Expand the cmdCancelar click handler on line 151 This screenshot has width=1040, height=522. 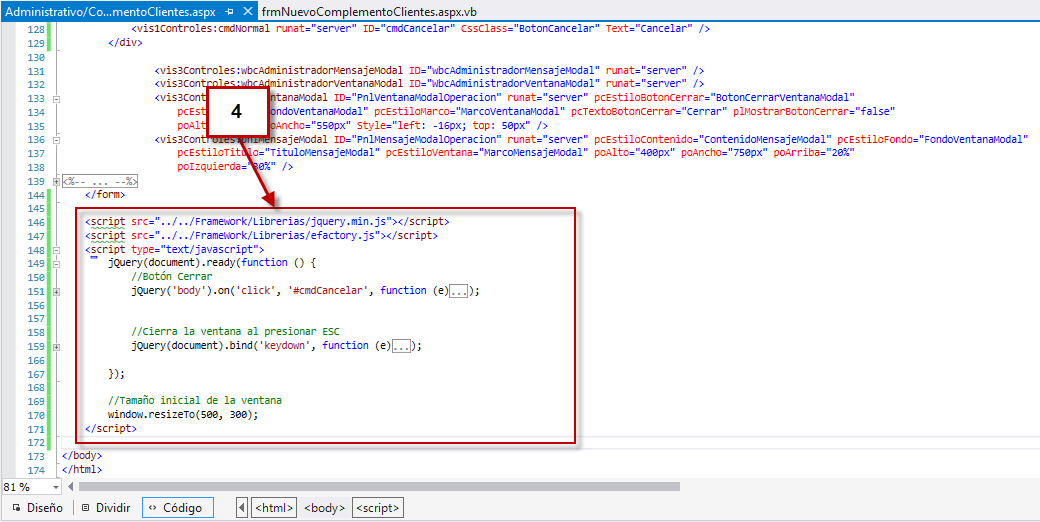click(56, 291)
